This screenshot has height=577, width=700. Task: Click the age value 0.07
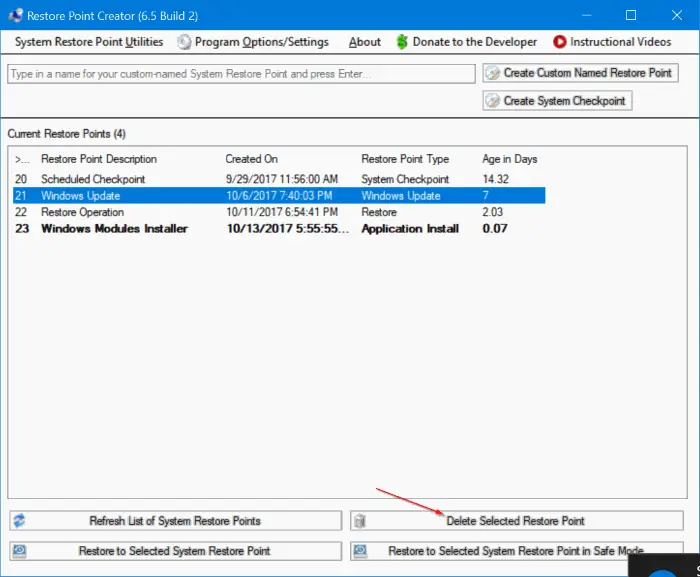pos(495,229)
